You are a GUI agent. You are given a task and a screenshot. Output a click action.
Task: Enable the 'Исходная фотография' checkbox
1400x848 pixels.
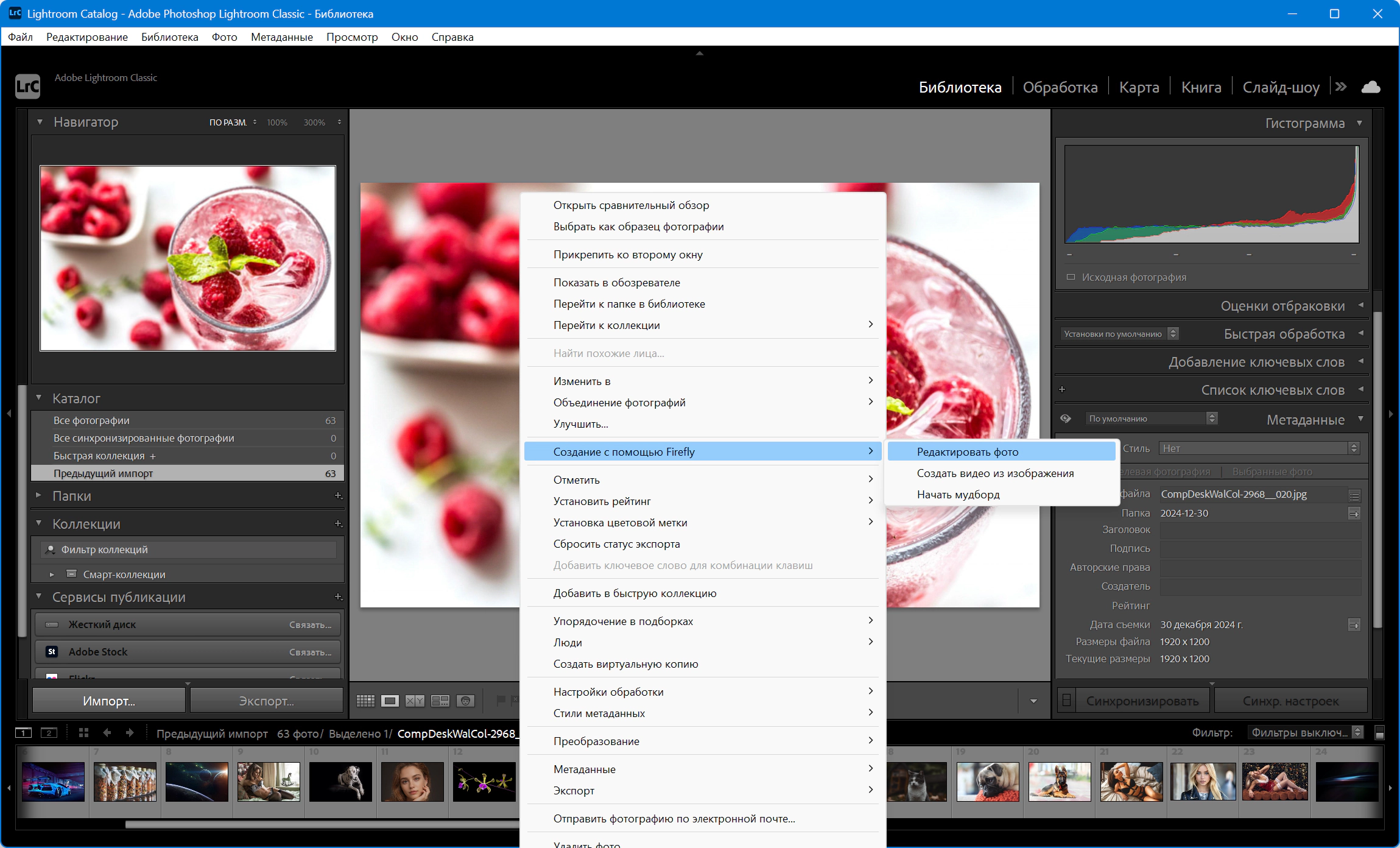(1071, 277)
